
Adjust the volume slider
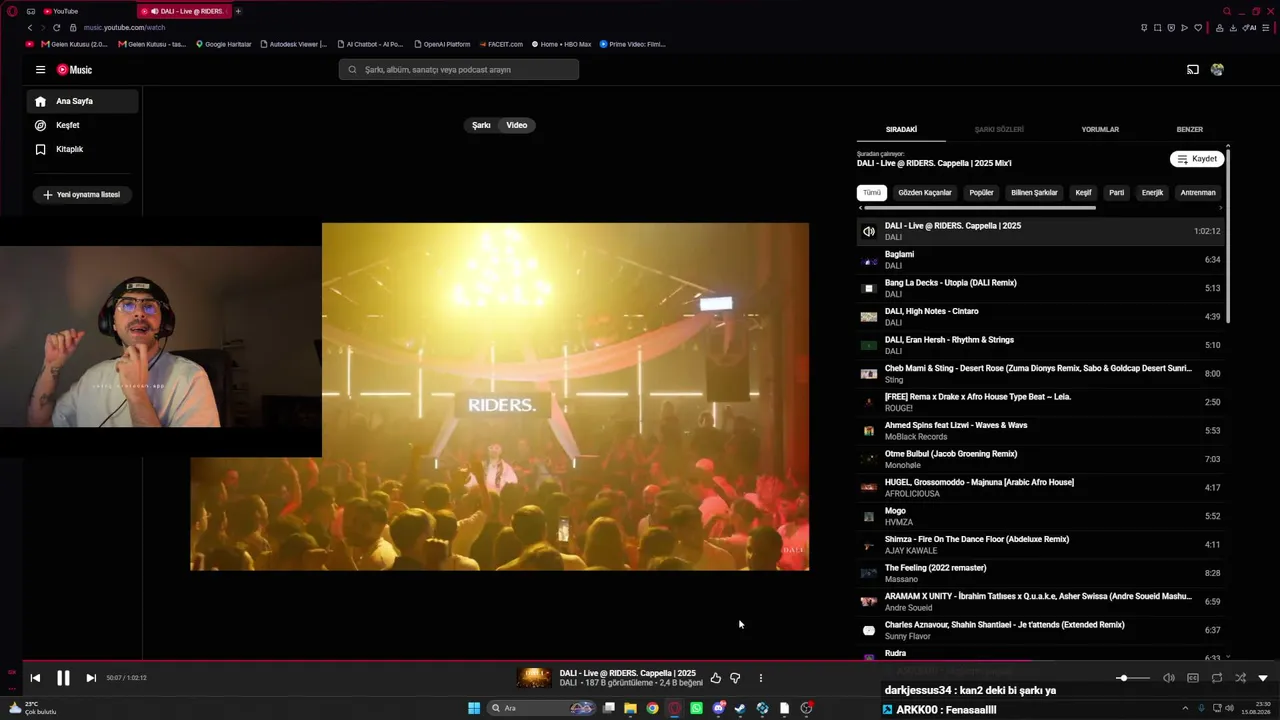coord(1132,678)
